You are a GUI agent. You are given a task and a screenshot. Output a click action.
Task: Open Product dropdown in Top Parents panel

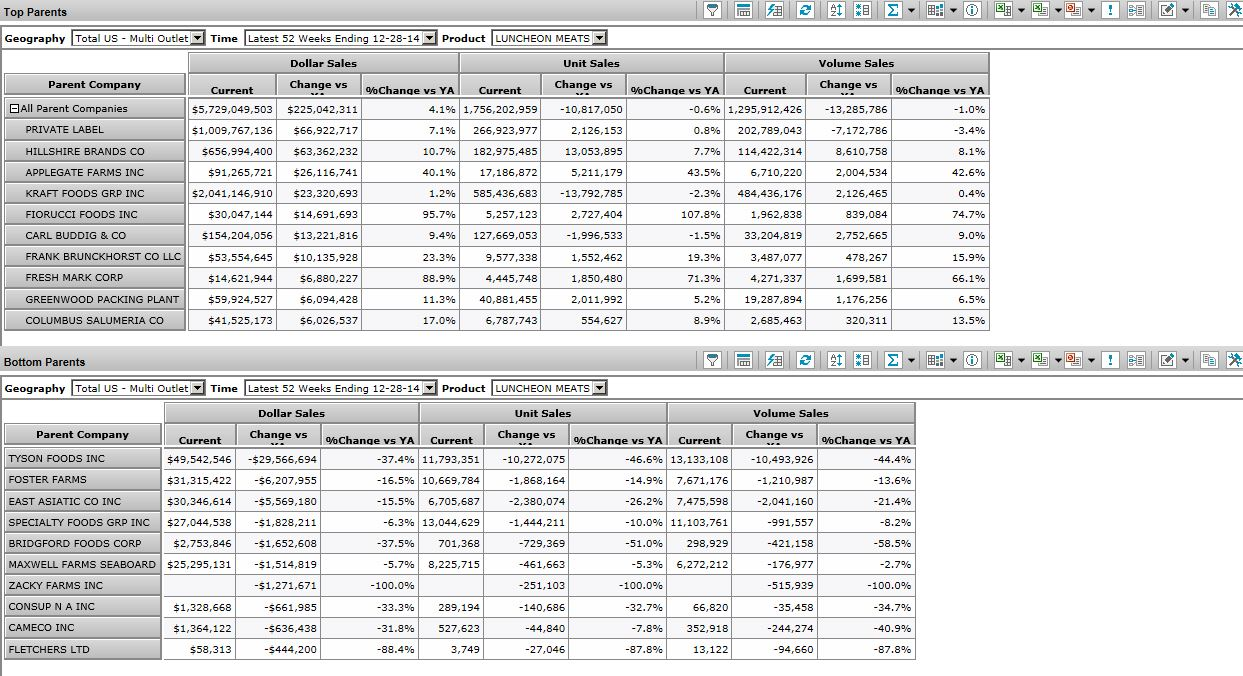[x=599, y=38]
